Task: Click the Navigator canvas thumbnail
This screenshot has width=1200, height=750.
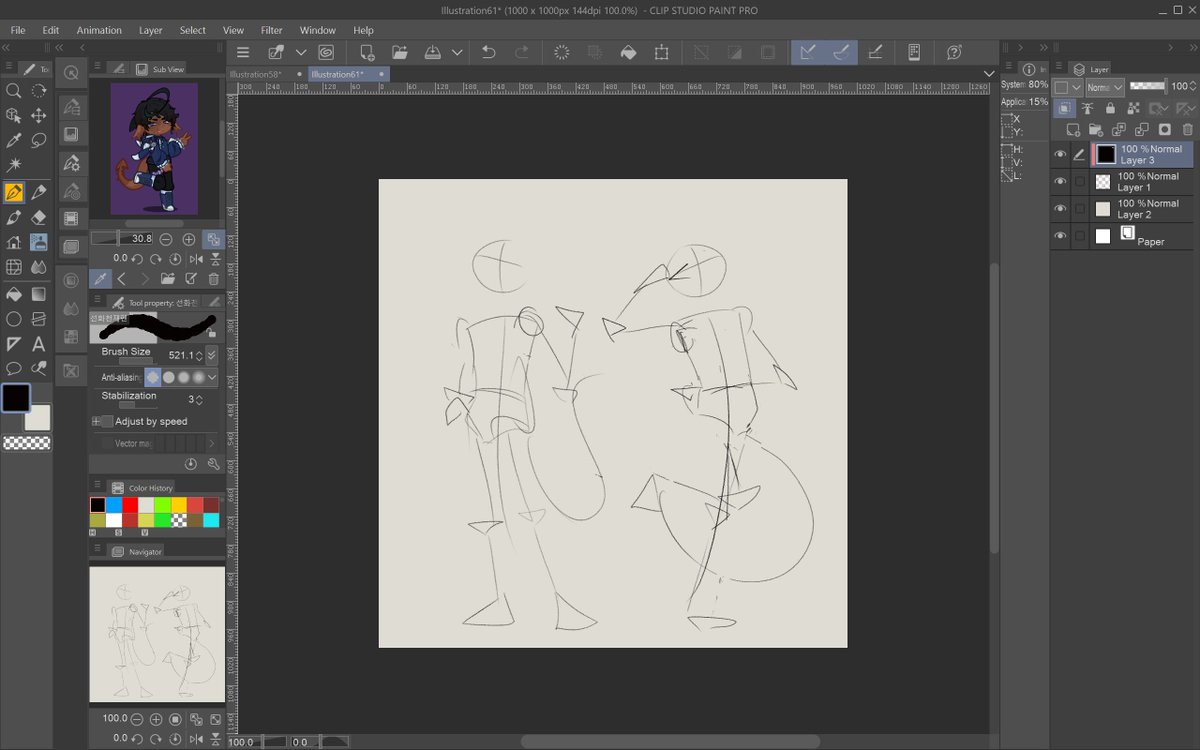Action: point(157,634)
